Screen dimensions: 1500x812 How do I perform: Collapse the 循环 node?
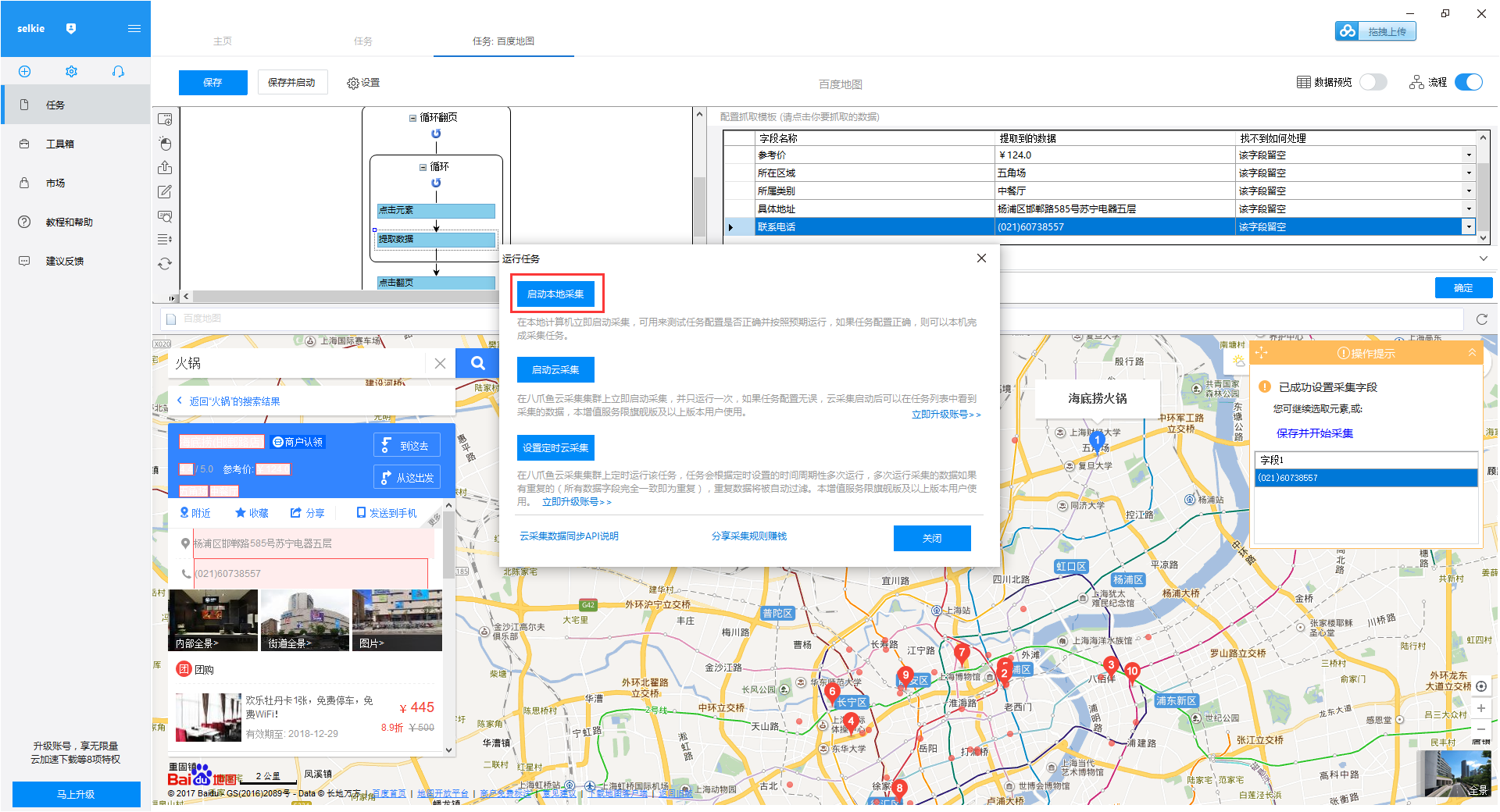coord(423,167)
